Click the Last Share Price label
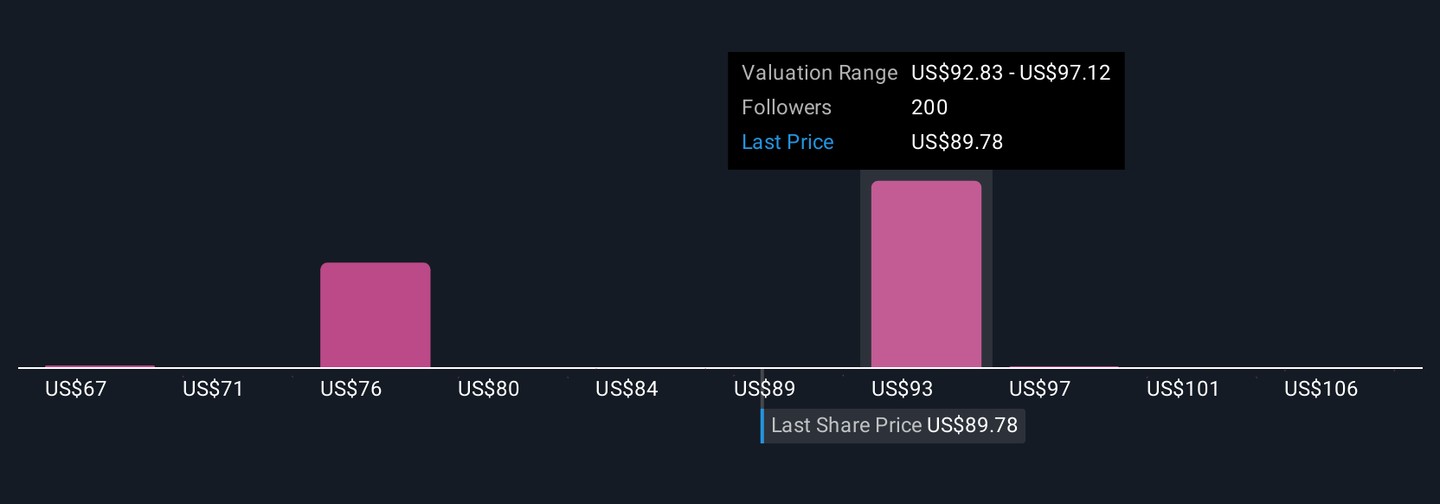Image resolution: width=1440 pixels, height=504 pixels. [x=846, y=425]
